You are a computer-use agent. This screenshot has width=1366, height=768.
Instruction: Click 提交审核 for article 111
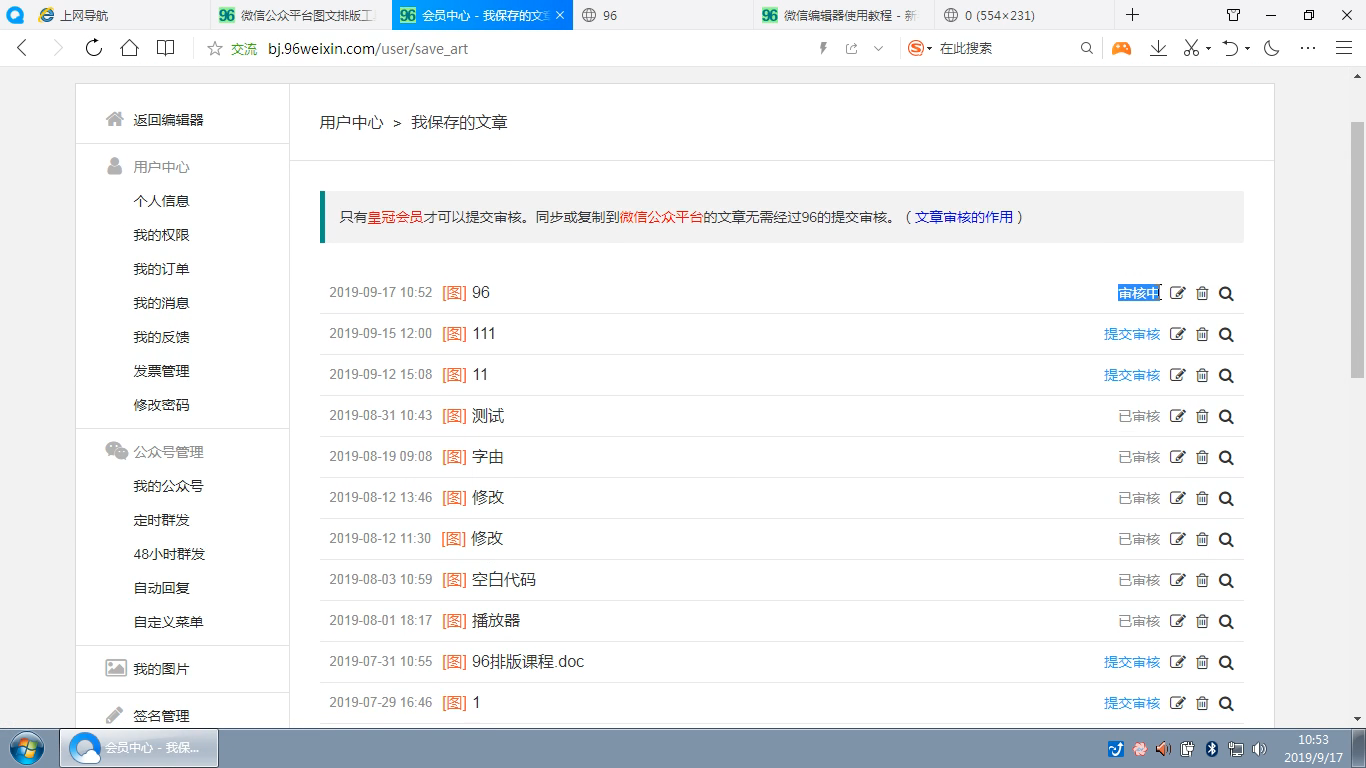point(1132,334)
